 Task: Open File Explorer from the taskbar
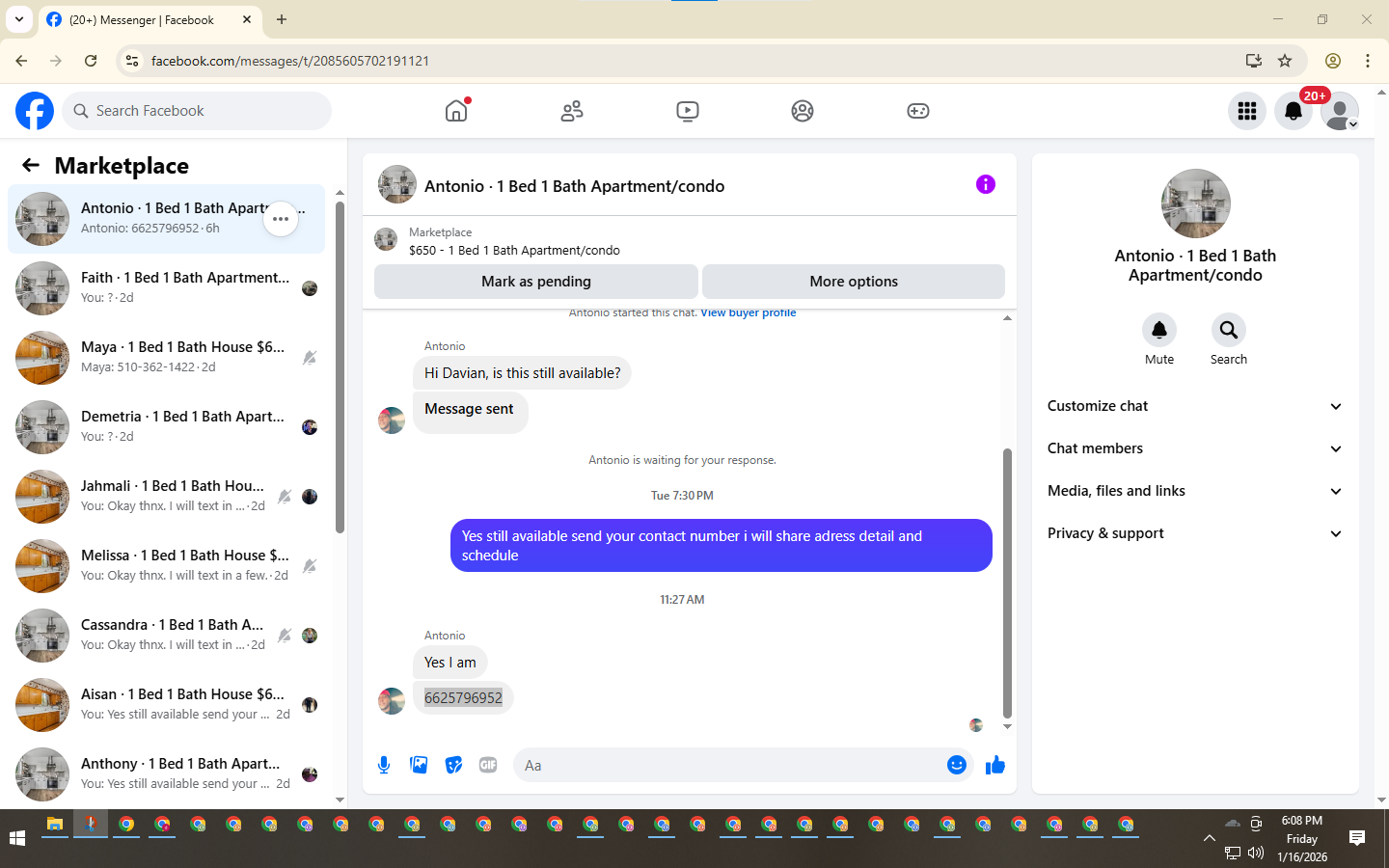point(55,825)
